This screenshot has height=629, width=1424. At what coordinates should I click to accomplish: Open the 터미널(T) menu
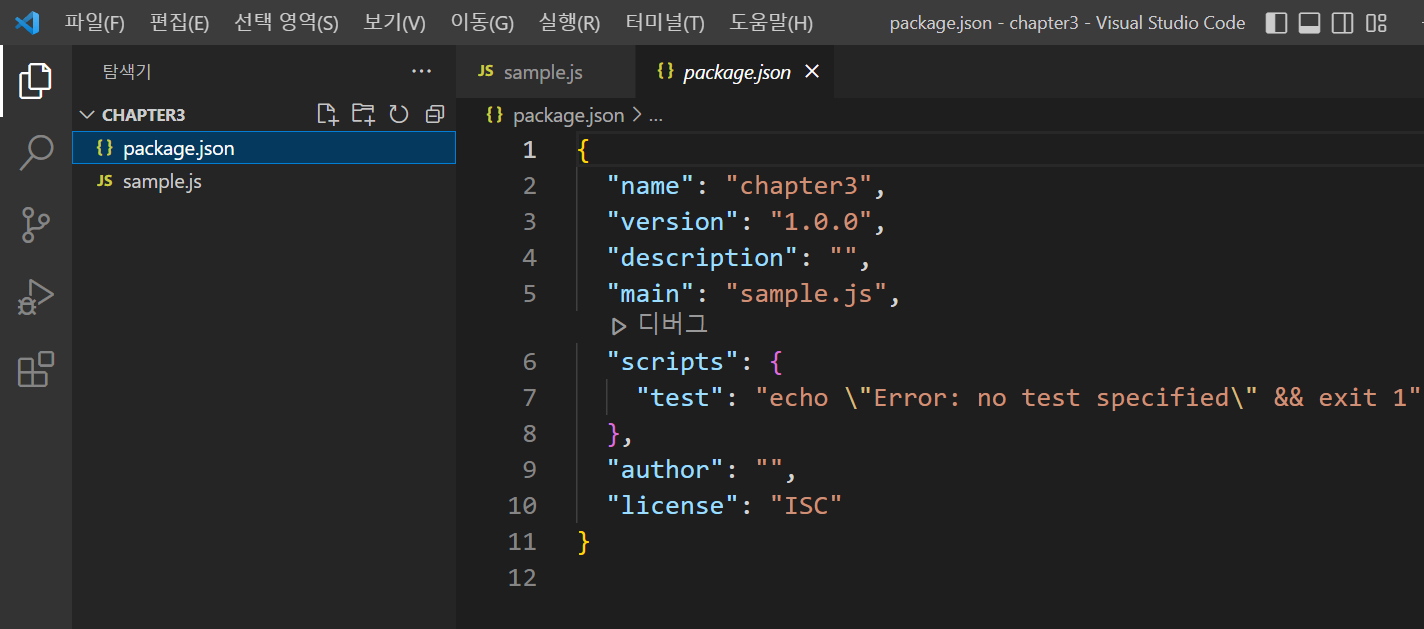(x=665, y=22)
